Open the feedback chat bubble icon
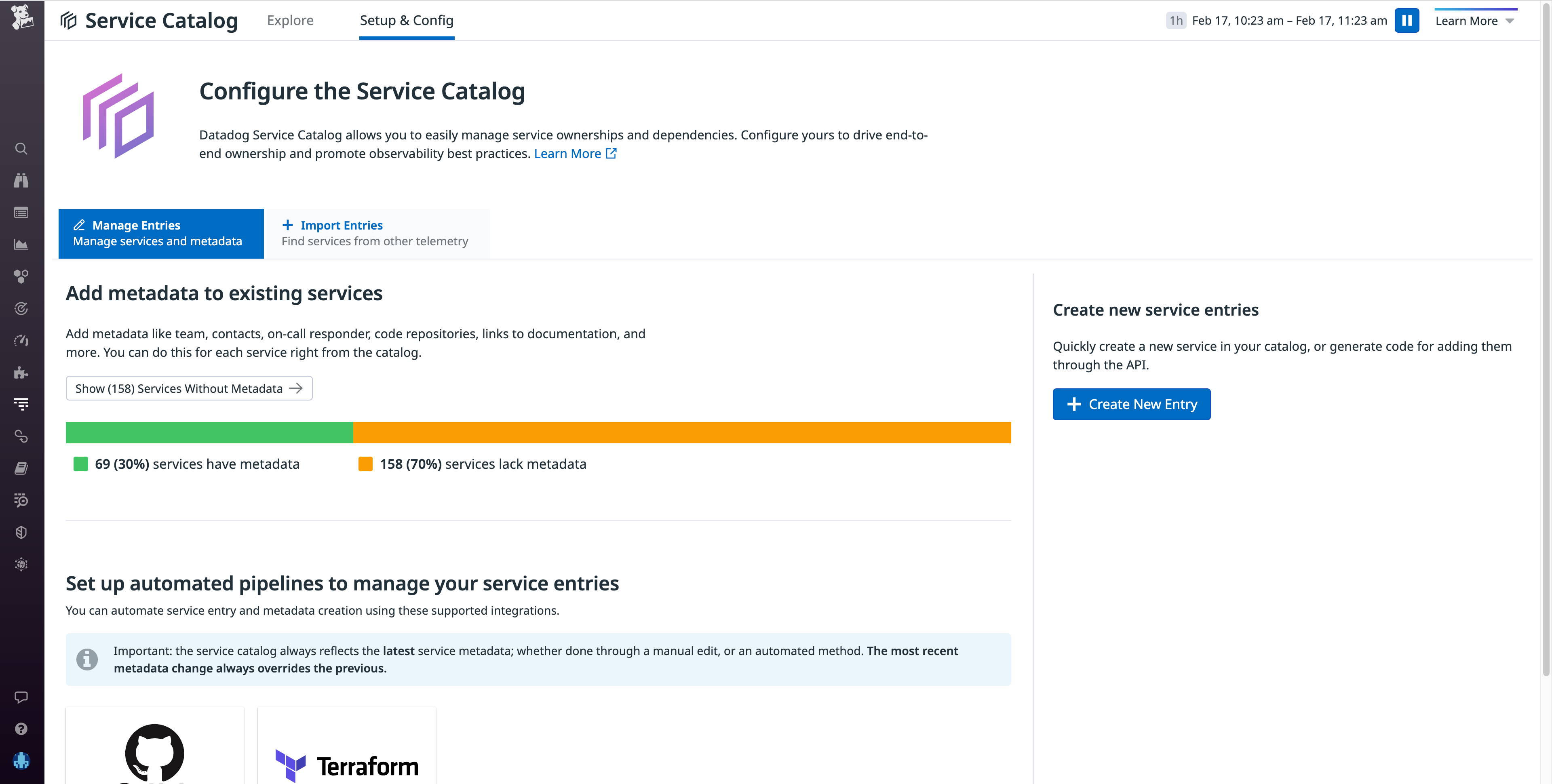Screen dimensions: 1552x784 pyautogui.click(x=22, y=697)
